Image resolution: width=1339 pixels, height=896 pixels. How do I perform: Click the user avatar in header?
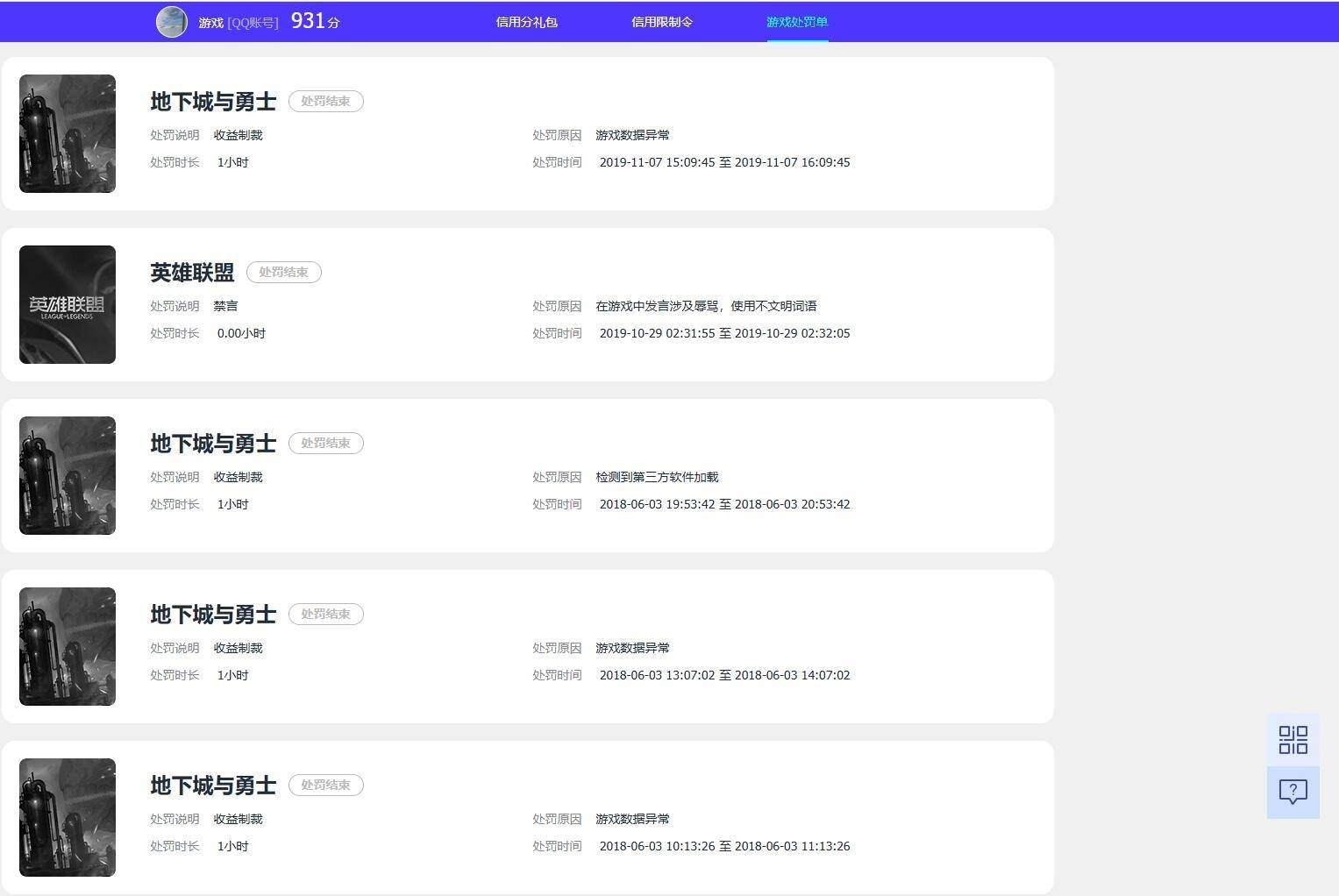coord(172,22)
